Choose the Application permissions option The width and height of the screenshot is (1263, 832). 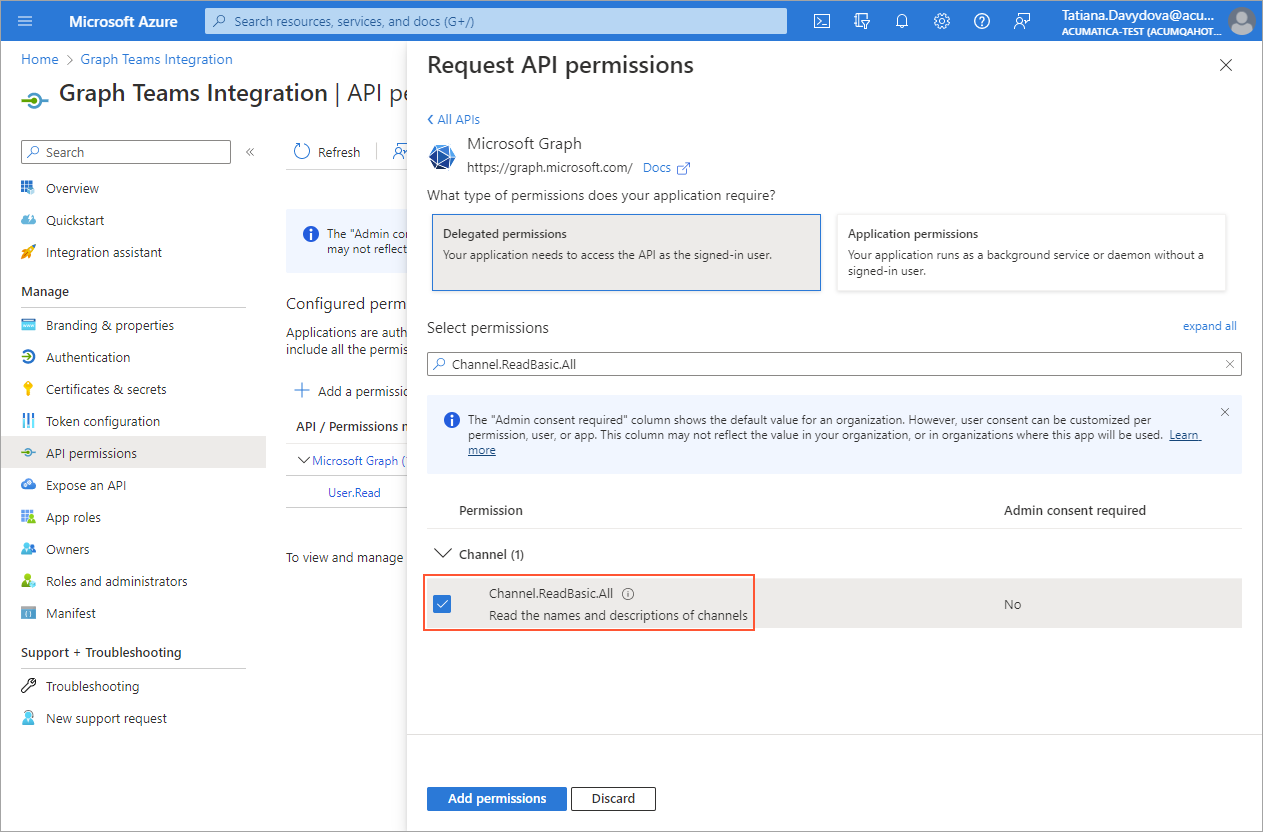pyautogui.click(x=1031, y=252)
